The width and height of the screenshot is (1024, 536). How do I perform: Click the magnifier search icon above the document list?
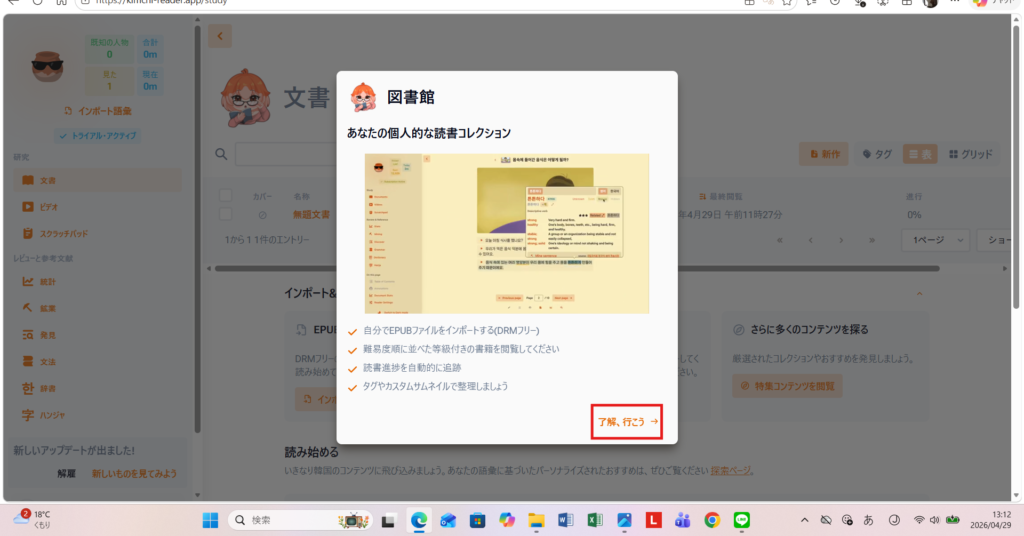pos(221,154)
